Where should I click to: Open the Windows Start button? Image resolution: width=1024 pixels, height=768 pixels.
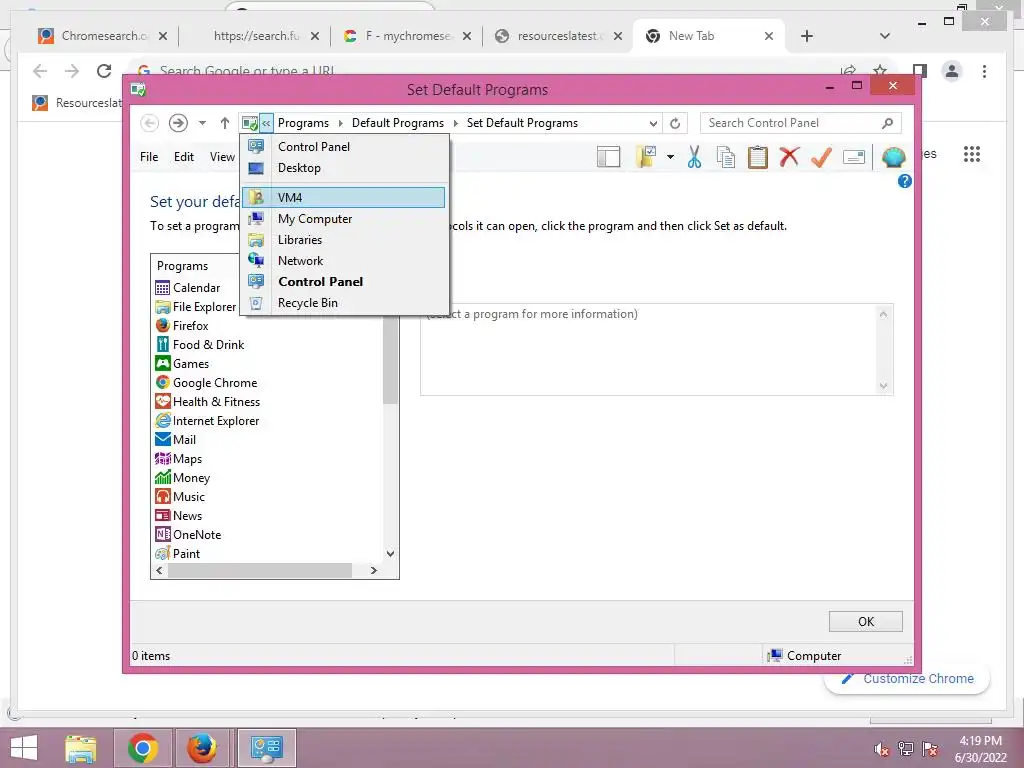tap(24, 748)
